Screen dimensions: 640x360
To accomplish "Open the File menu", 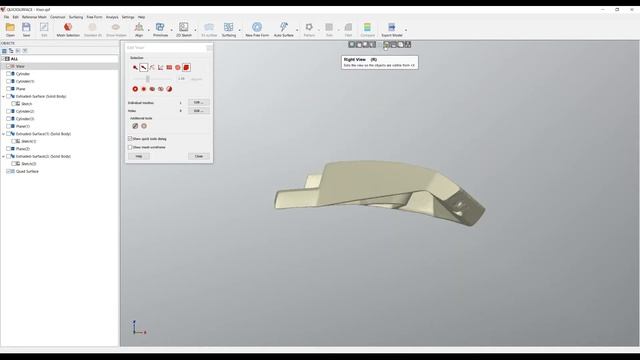I will click(7, 17).
